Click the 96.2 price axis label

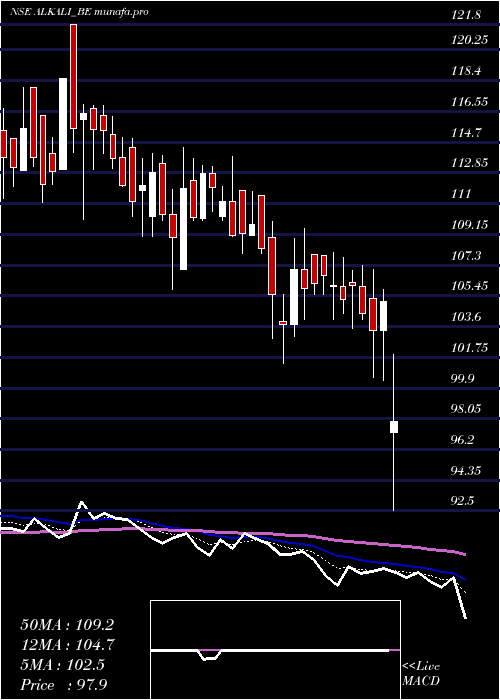tap(463, 440)
